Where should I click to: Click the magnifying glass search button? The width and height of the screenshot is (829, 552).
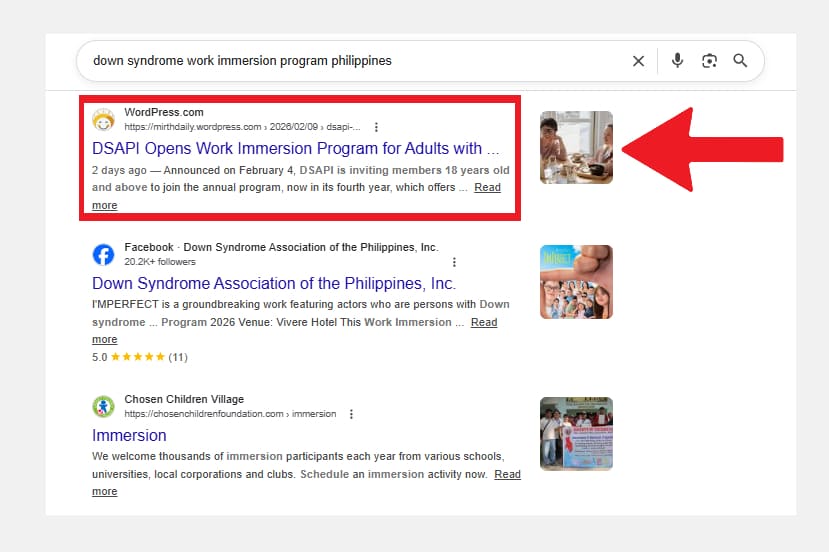[x=740, y=61]
